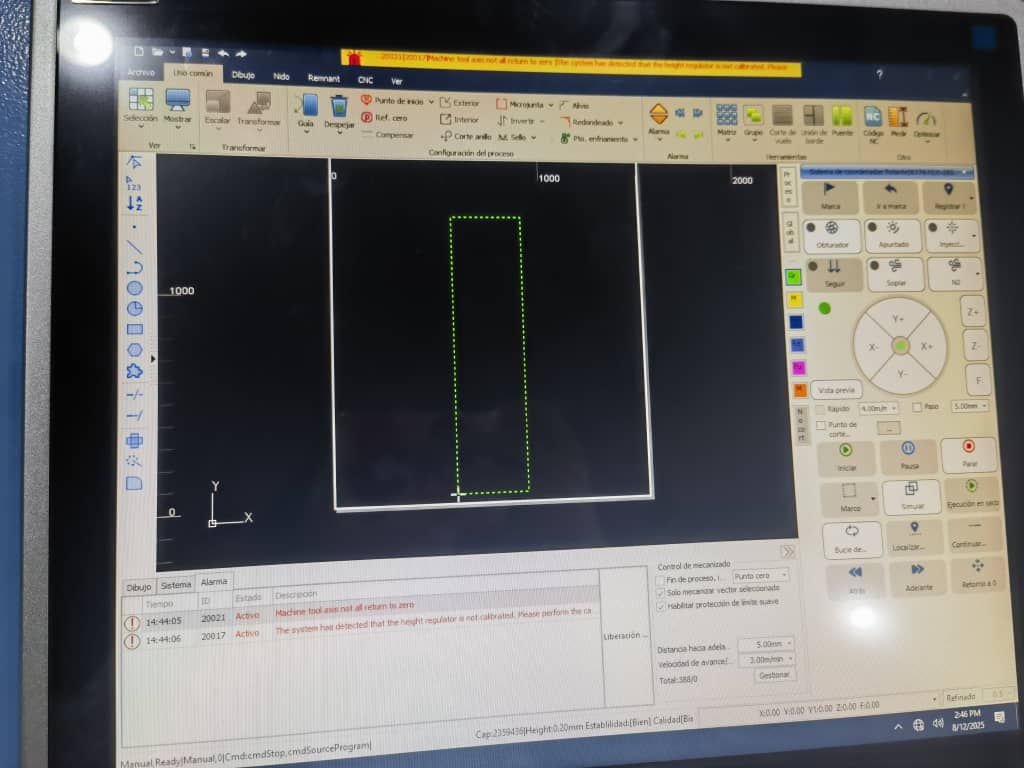Click the Gestionar button
Viewport: 1024px width, 768px height.
click(x=774, y=675)
